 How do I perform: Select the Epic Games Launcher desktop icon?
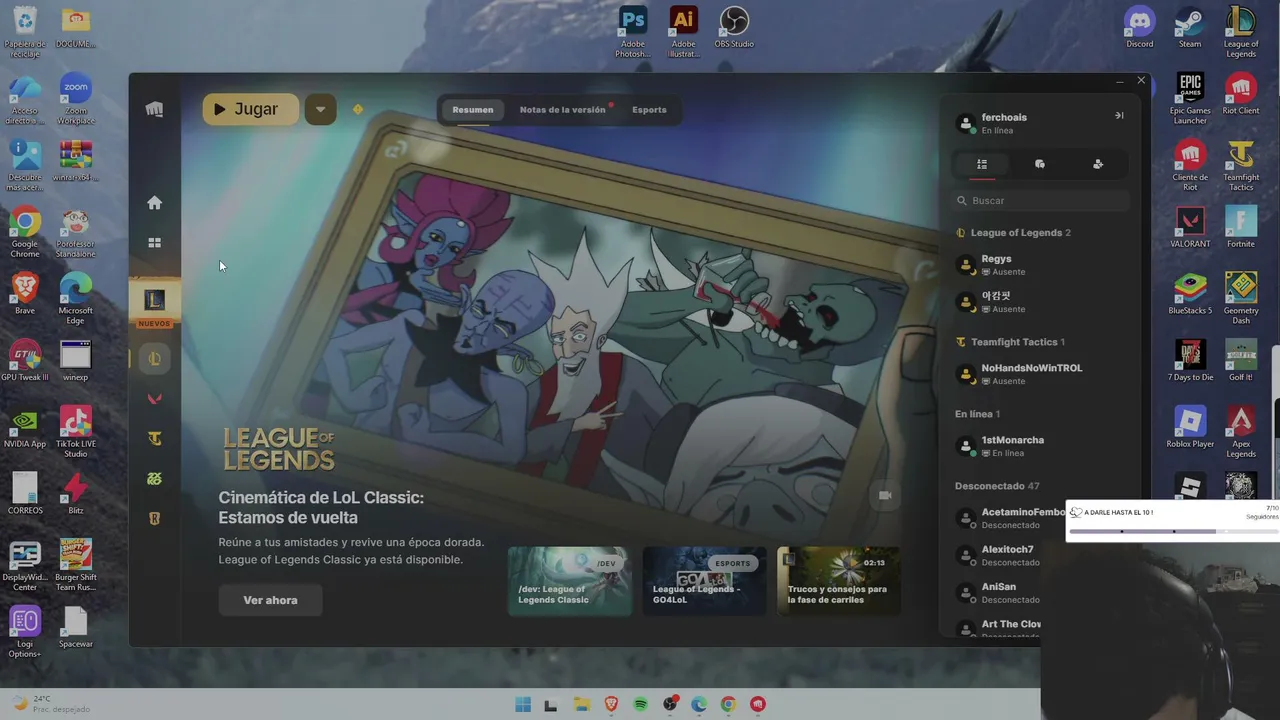(x=1190, y=99)
